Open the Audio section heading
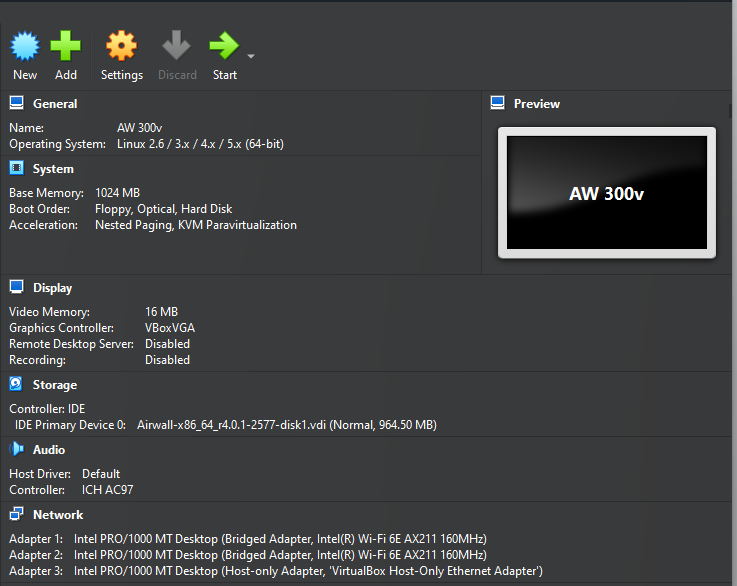This screenshot has width=737, height=586. (49, 450)
